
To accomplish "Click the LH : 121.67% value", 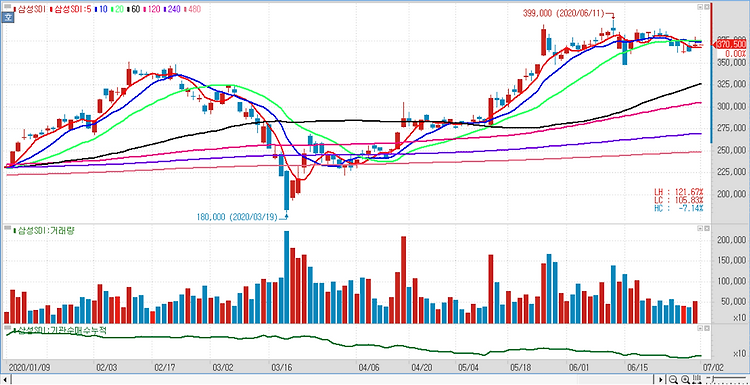I will 679,191.
